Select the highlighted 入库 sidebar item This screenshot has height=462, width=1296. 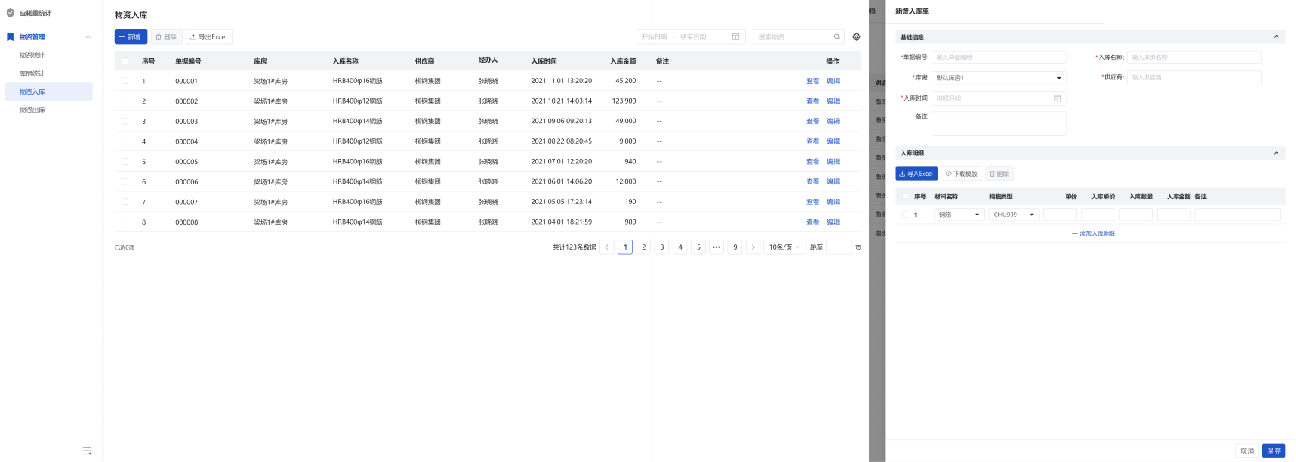48,91
